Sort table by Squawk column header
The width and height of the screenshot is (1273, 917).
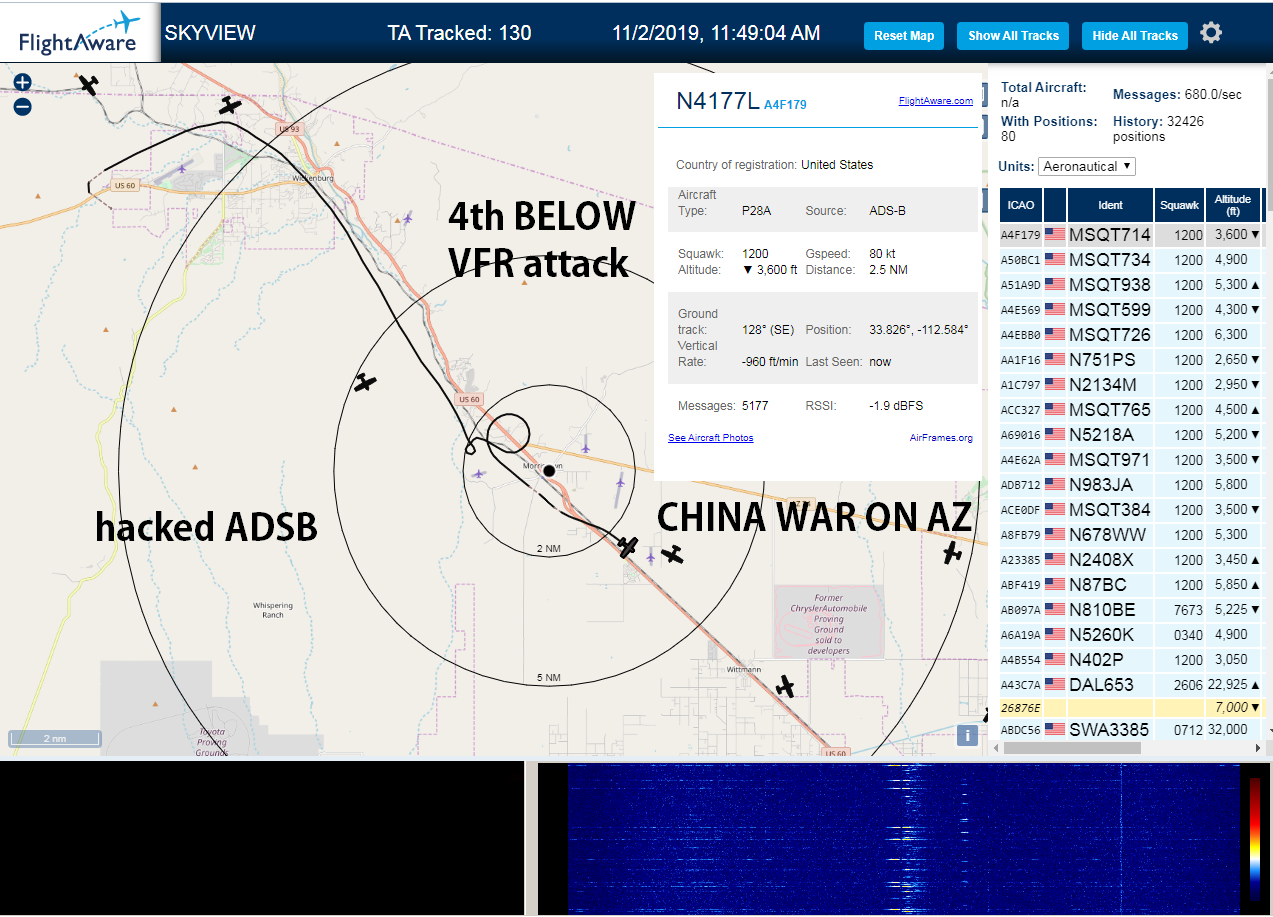pyautogui.click(x=1179, y=205)
